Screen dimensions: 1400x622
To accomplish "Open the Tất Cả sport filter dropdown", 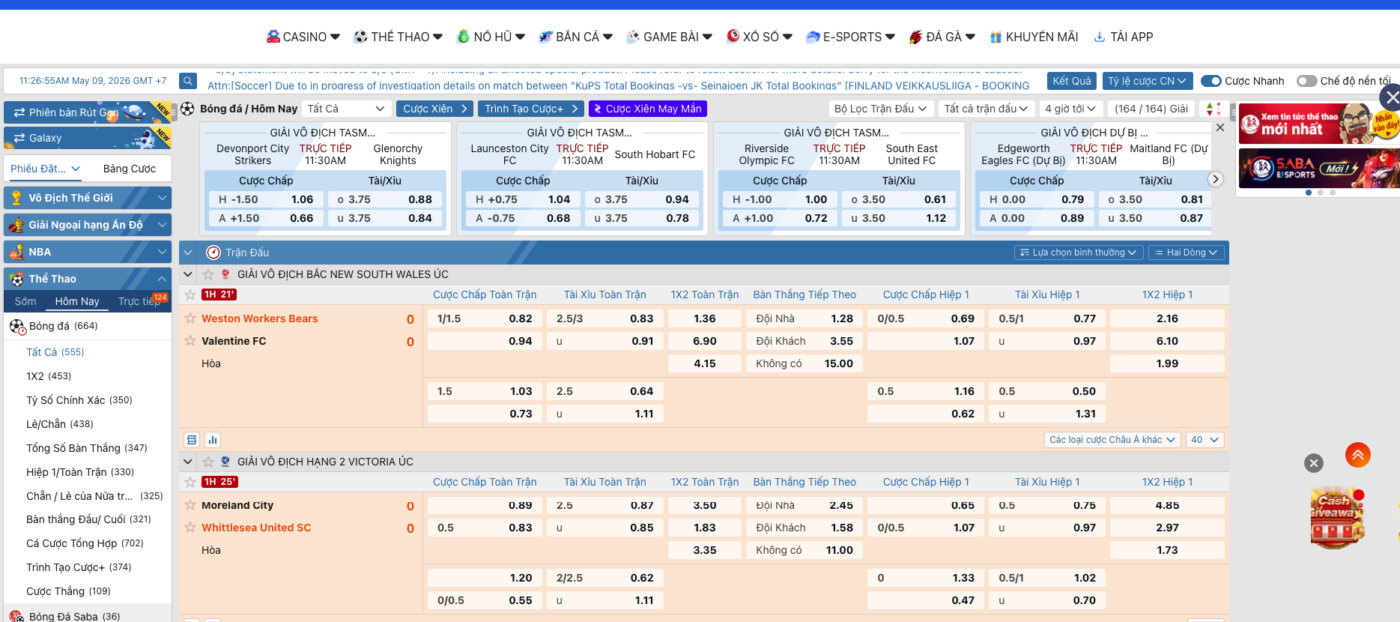I will point(346,109).
